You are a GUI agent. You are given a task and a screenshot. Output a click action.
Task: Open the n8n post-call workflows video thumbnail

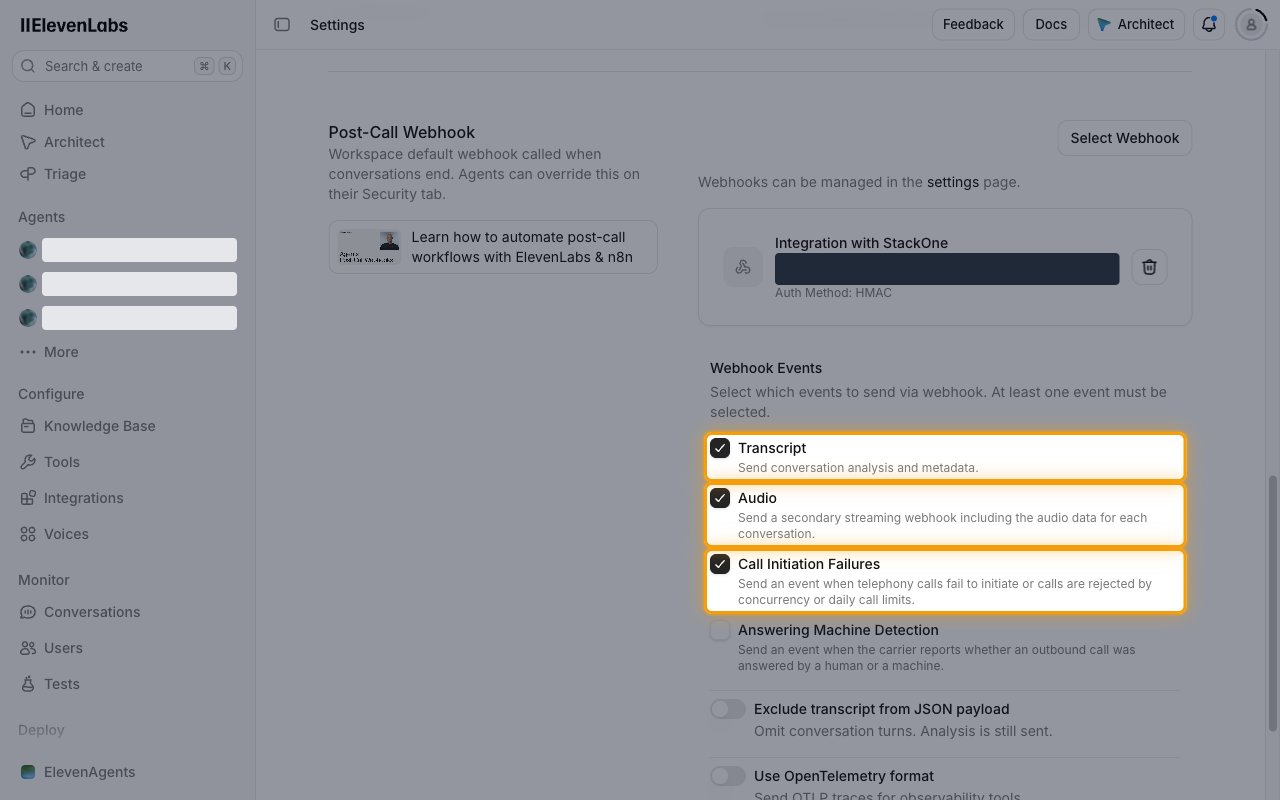[369, 247]
